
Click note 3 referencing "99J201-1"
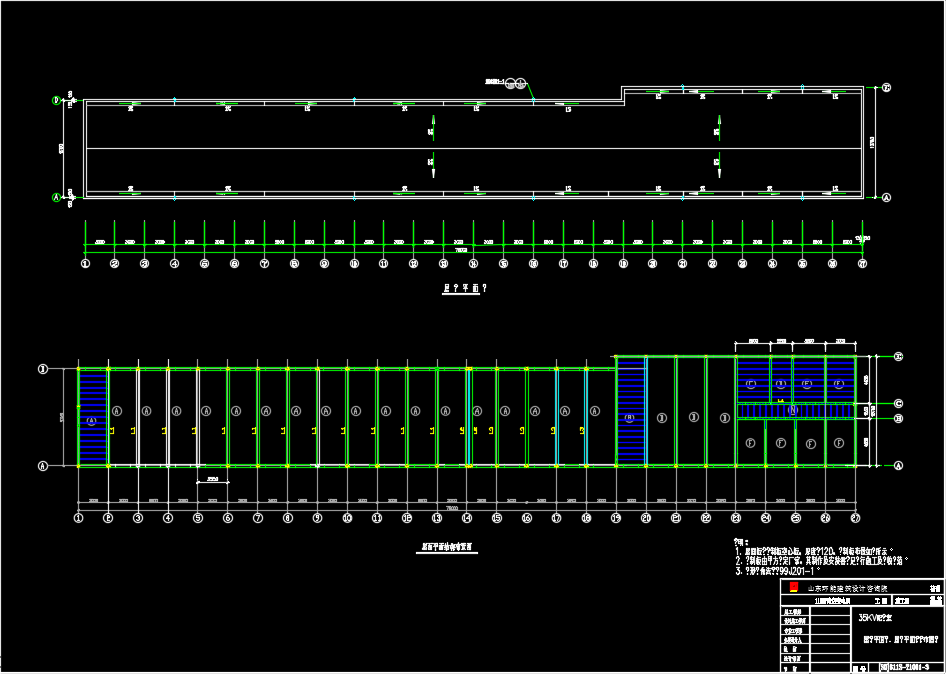[x=778, y=571]
